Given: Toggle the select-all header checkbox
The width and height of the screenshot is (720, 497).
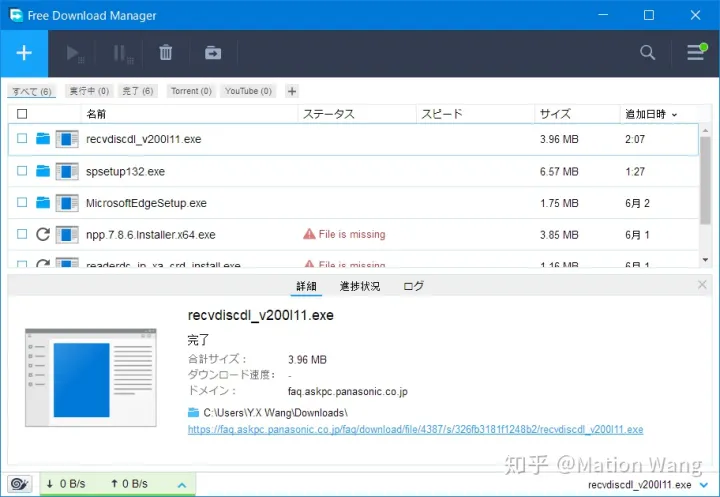Looking at the screenshot, I should (x=22, y=114).
